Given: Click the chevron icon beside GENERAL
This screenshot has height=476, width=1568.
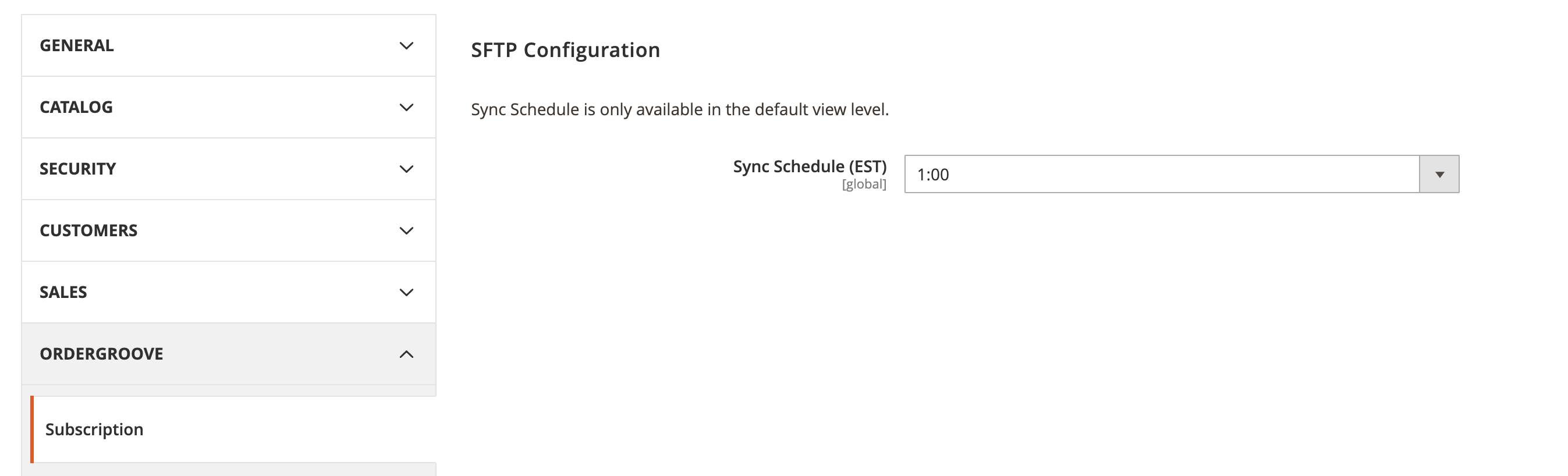Looking at the screenshot, I should point(406,45).
